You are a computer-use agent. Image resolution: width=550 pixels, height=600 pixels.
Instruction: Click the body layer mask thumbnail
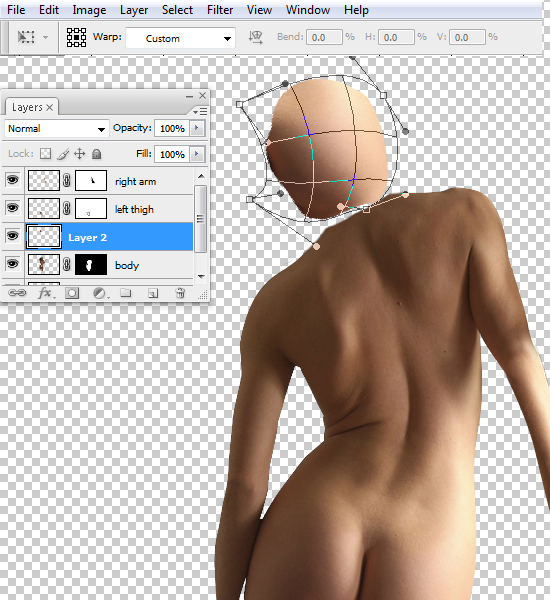point(91,264)
